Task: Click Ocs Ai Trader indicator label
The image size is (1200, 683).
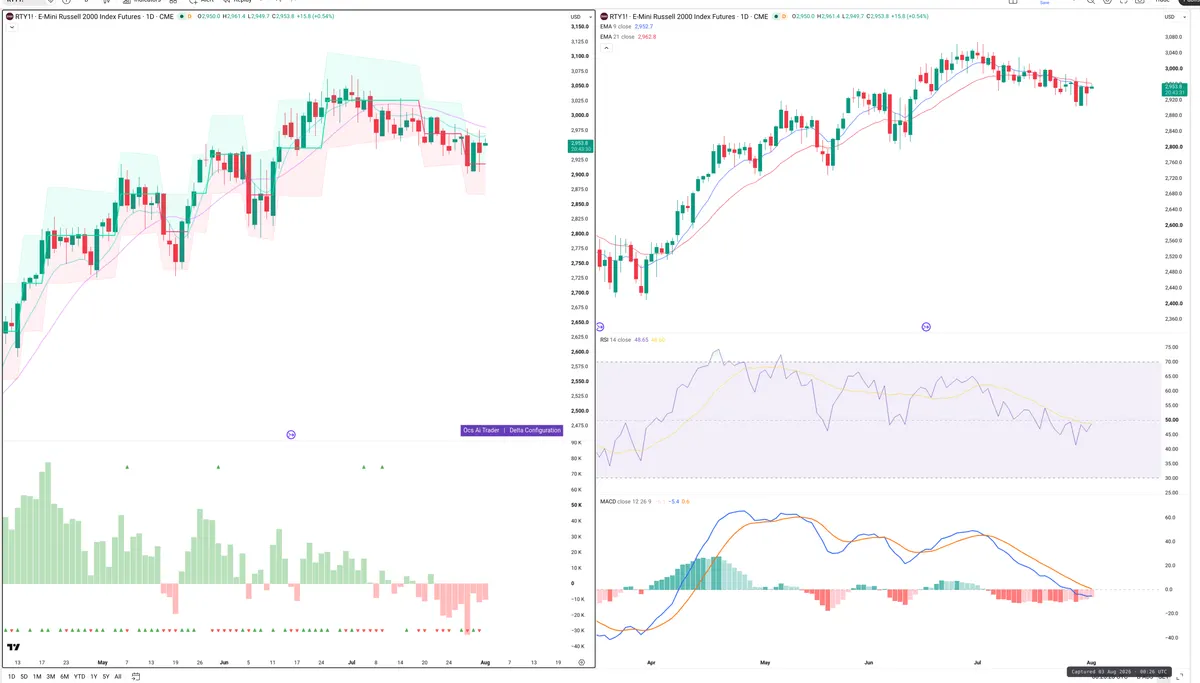Action: (481, 430)
